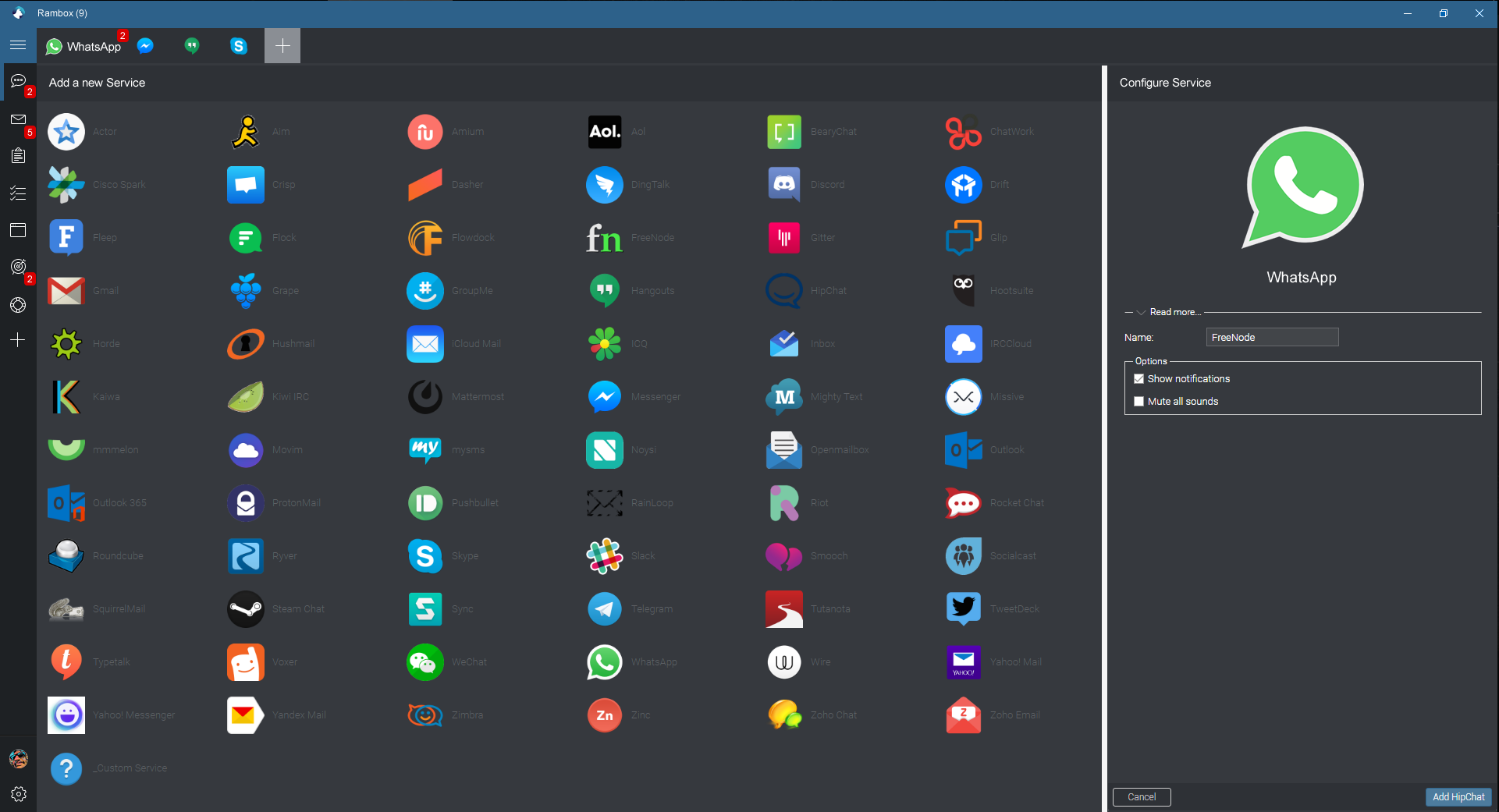Pick the Kiwi IRC icon

point(246,397)
